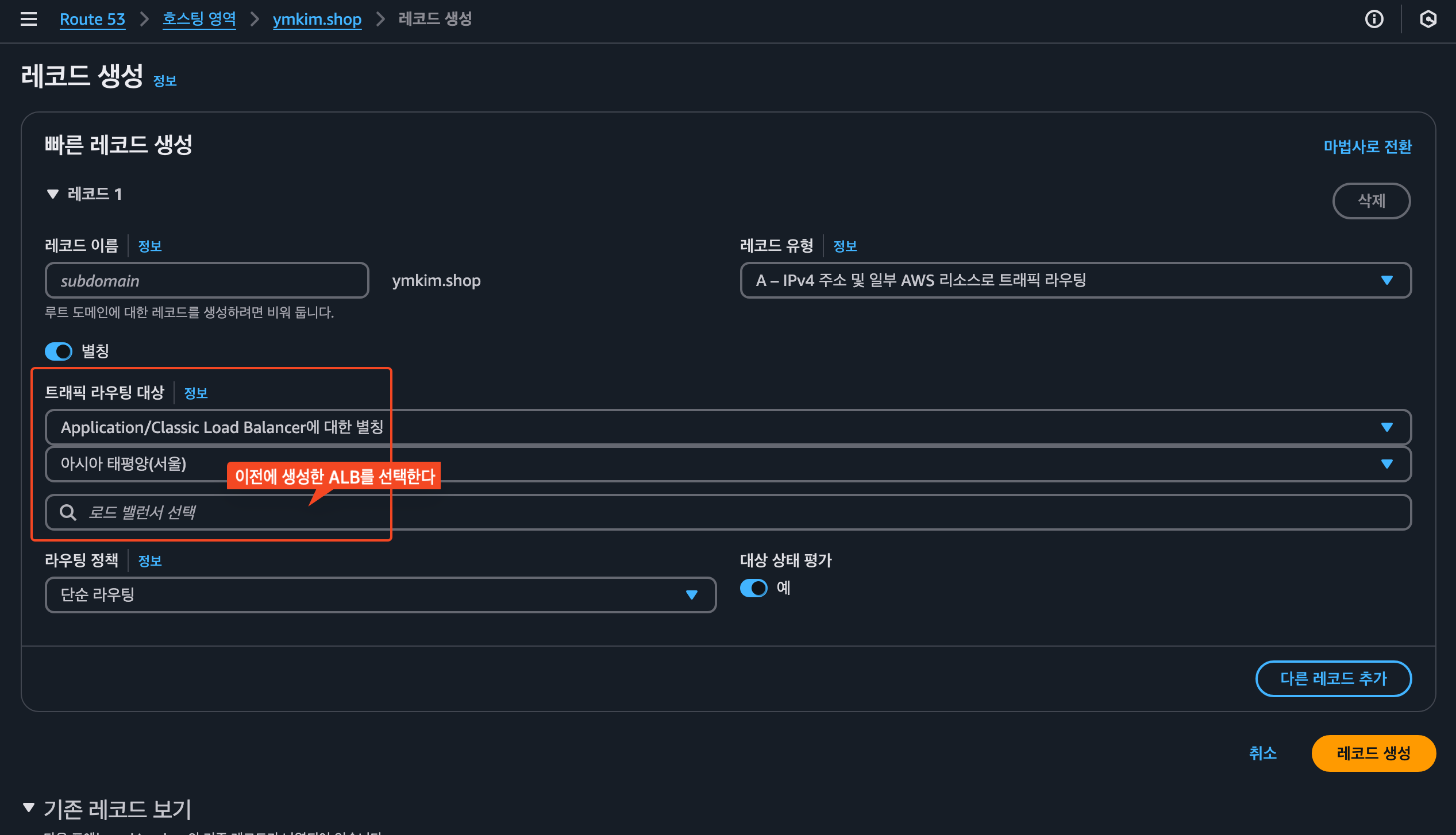Click the 레코드 생성 orange button
Image resolution: width=1456 pixels, height=835 pixels.
pyautogui.click(x=1373, y=753)
